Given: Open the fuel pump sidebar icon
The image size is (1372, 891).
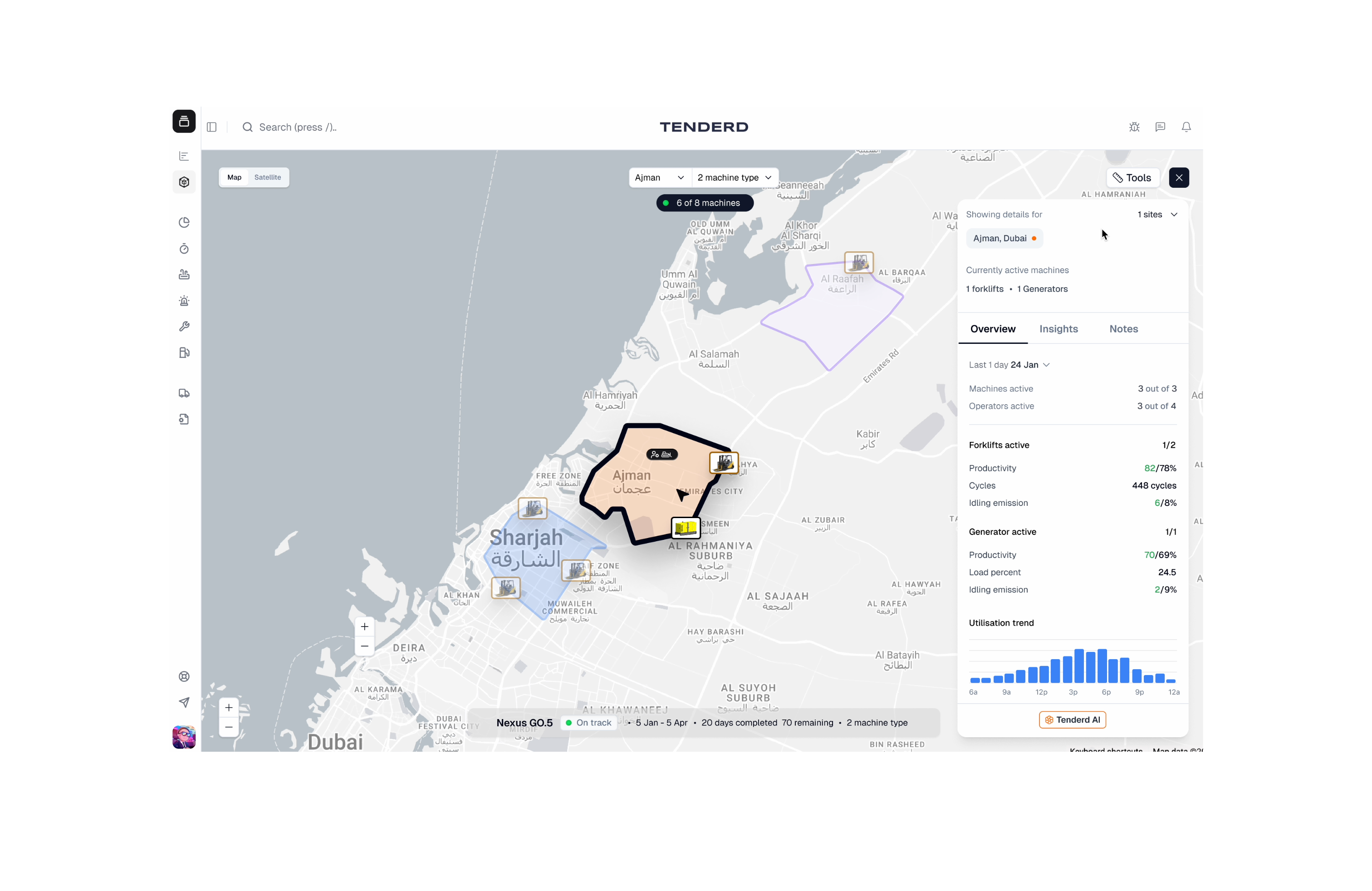Looking at the screenshot, I should (184, 352).
